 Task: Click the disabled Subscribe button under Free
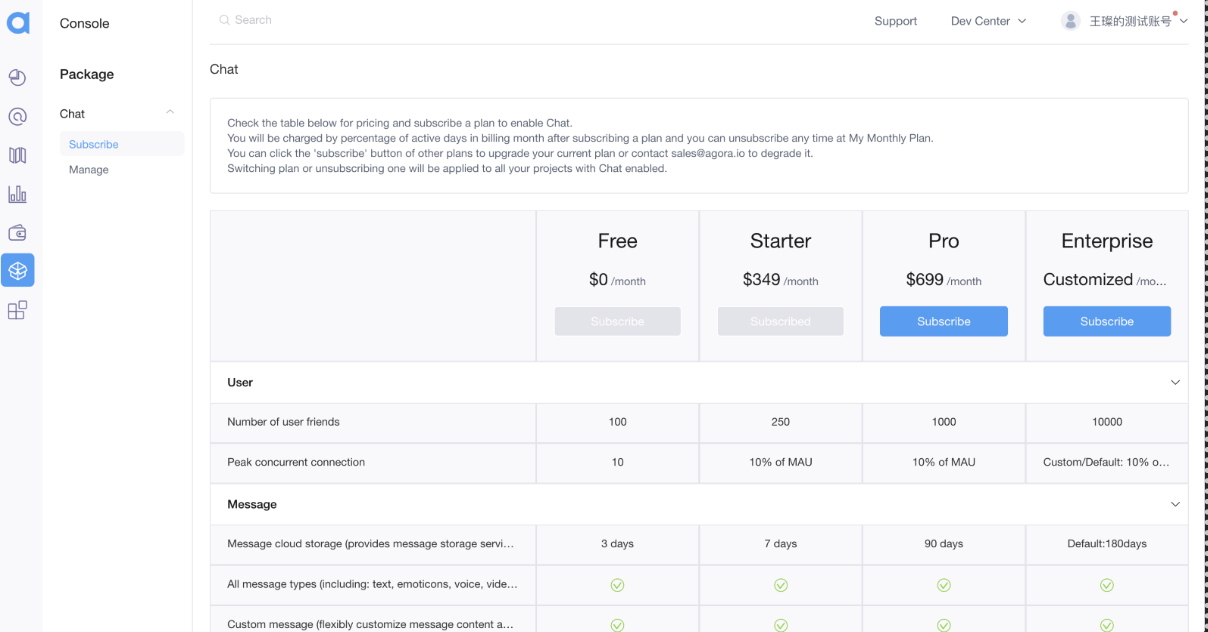pos(618,321)
